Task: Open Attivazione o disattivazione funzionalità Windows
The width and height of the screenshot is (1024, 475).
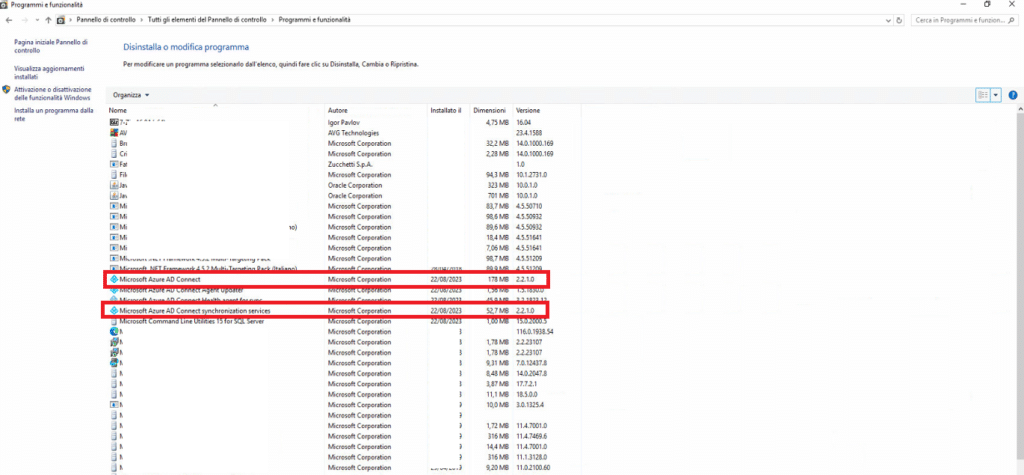Action: 53,93
